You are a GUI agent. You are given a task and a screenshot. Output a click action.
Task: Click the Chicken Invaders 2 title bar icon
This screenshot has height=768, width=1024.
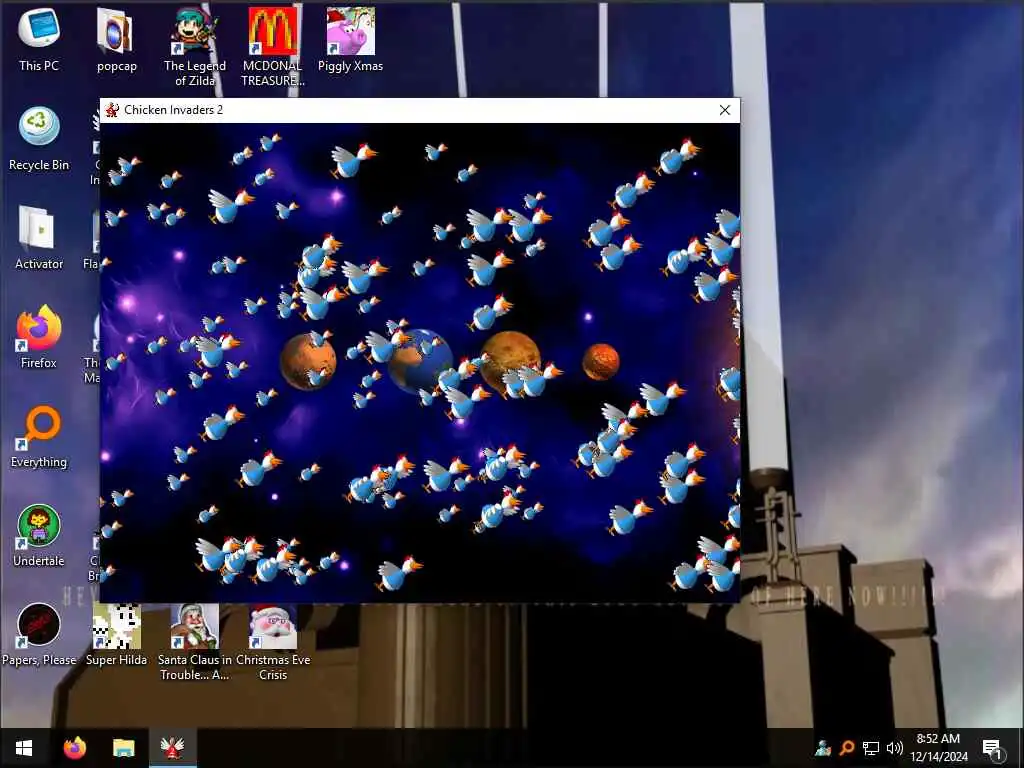click(x=112, y=110)
